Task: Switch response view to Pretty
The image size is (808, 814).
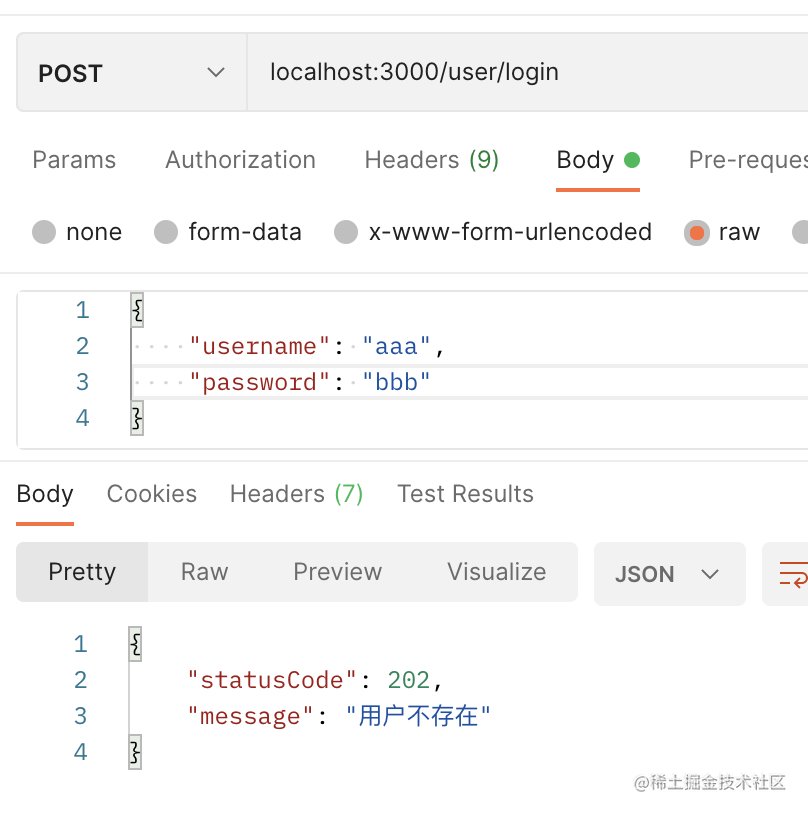Action: pos(82,572)
